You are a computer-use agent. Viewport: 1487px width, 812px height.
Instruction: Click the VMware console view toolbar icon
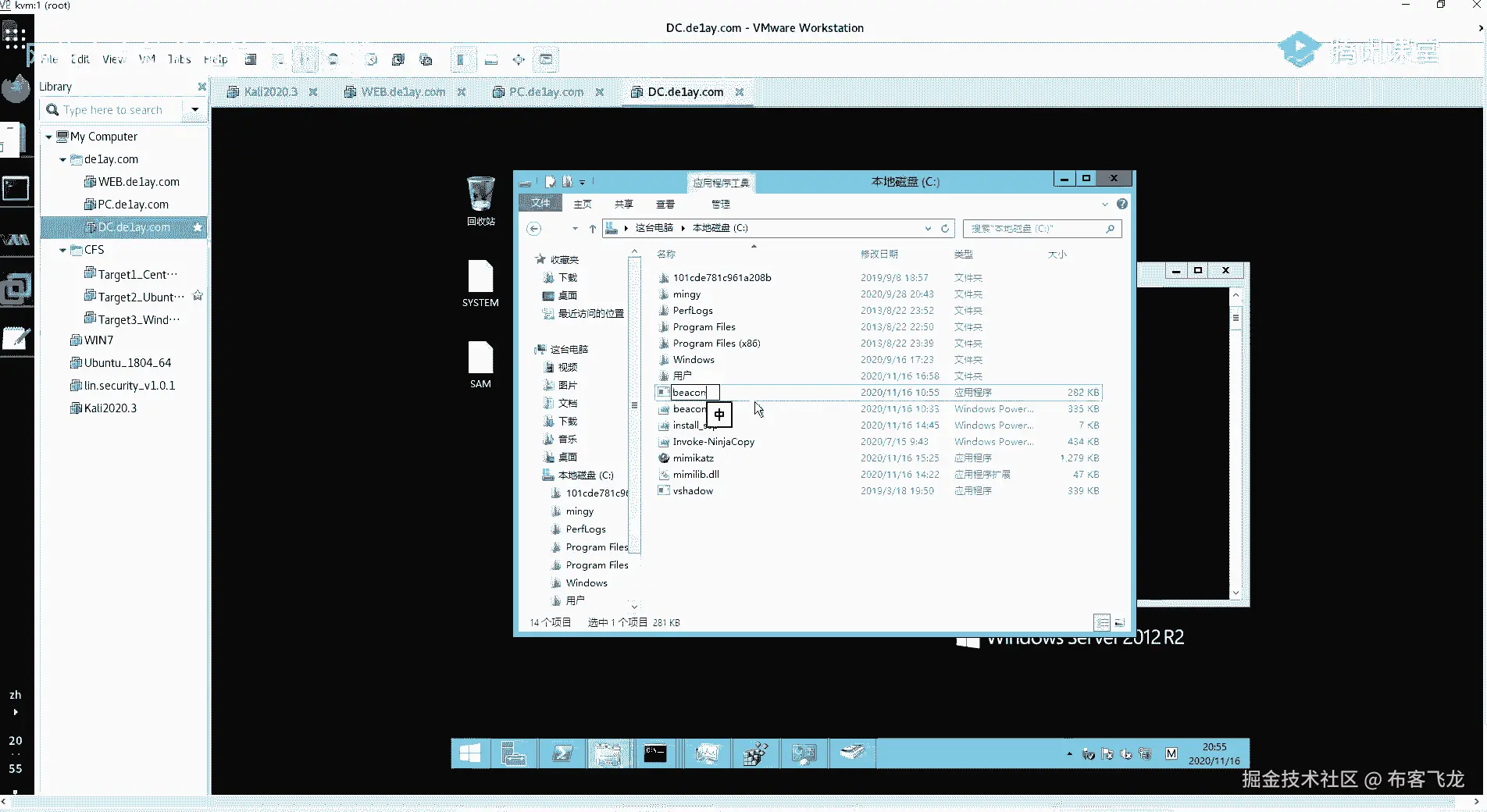coord(546,59)
